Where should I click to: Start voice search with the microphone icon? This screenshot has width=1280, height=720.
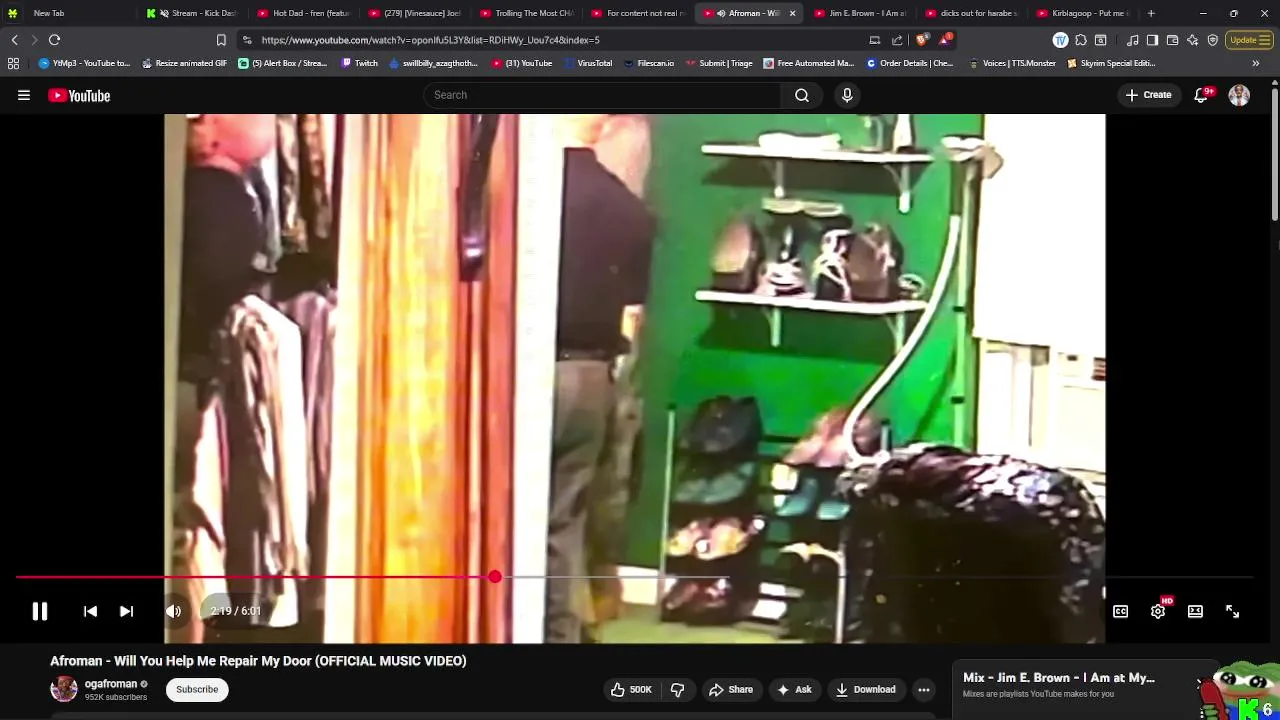point(847,95)
